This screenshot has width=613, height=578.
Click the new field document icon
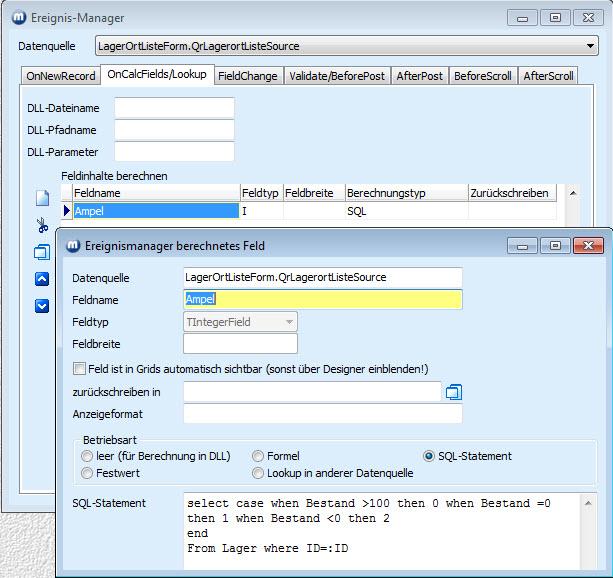point(42,199)
